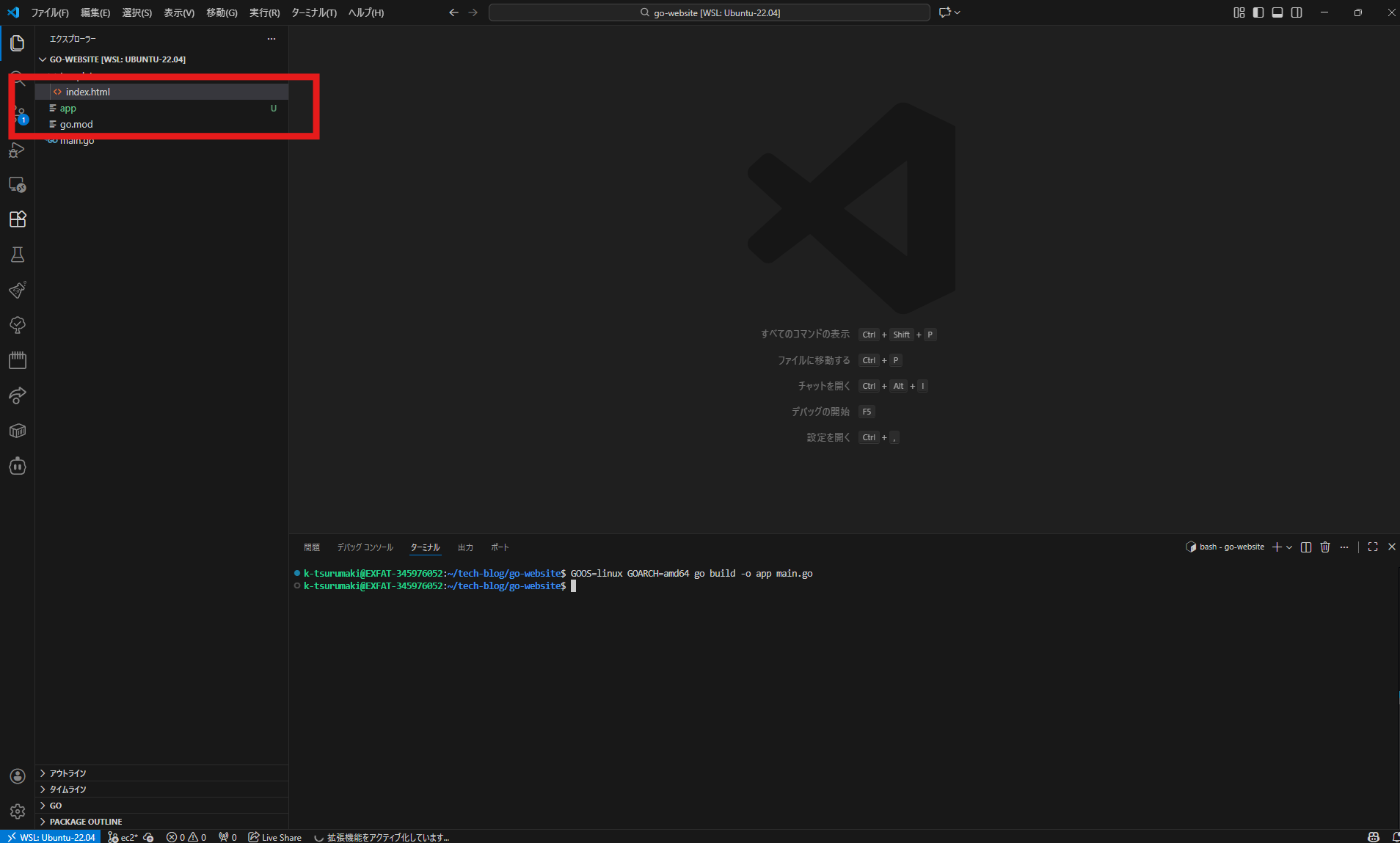Open the Testing beaker view

click(x=18, y=255)
